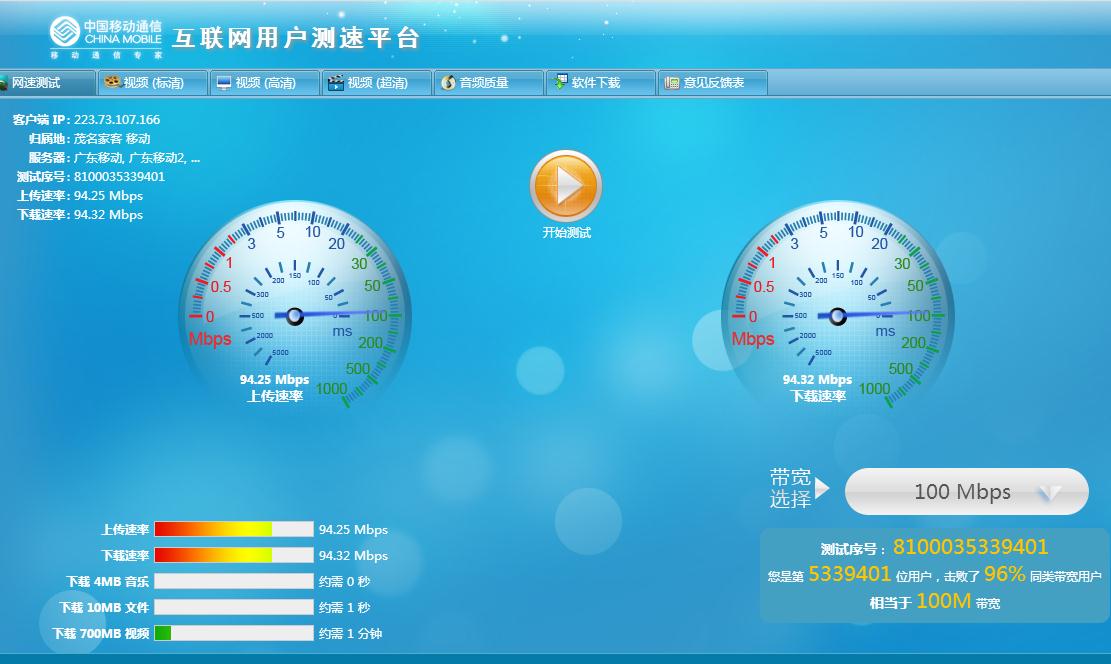Click the yellow test serial number 8100035339401
1111x664 pixels.
(970, 547)
